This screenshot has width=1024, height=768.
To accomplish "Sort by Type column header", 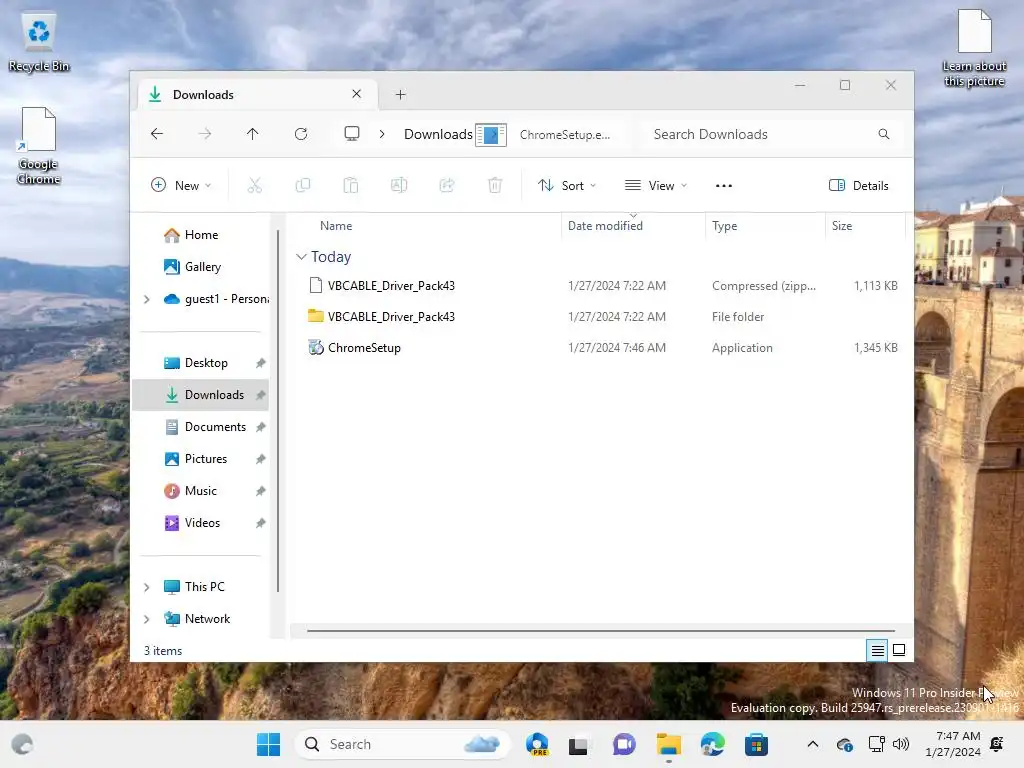I will tap(724, 226).
